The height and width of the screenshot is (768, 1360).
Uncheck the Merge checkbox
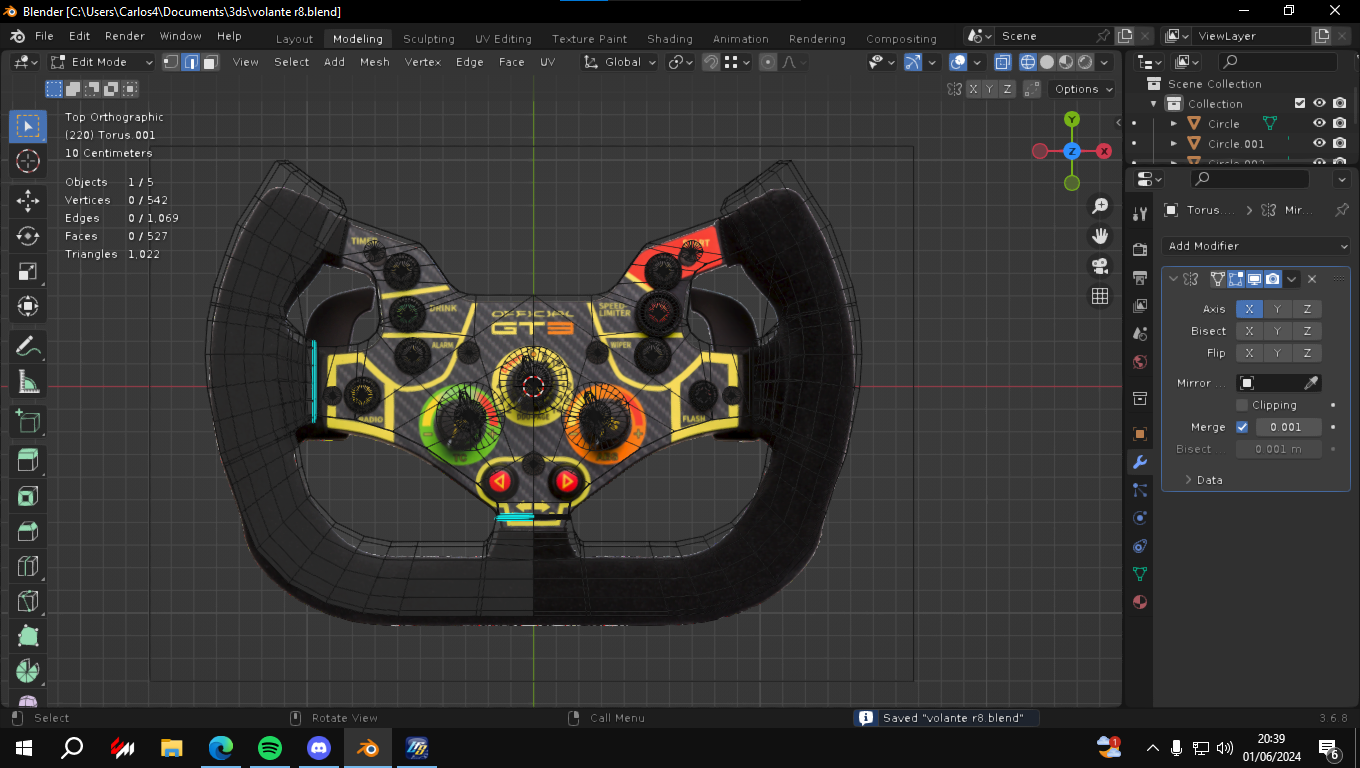coord(1242,427)
